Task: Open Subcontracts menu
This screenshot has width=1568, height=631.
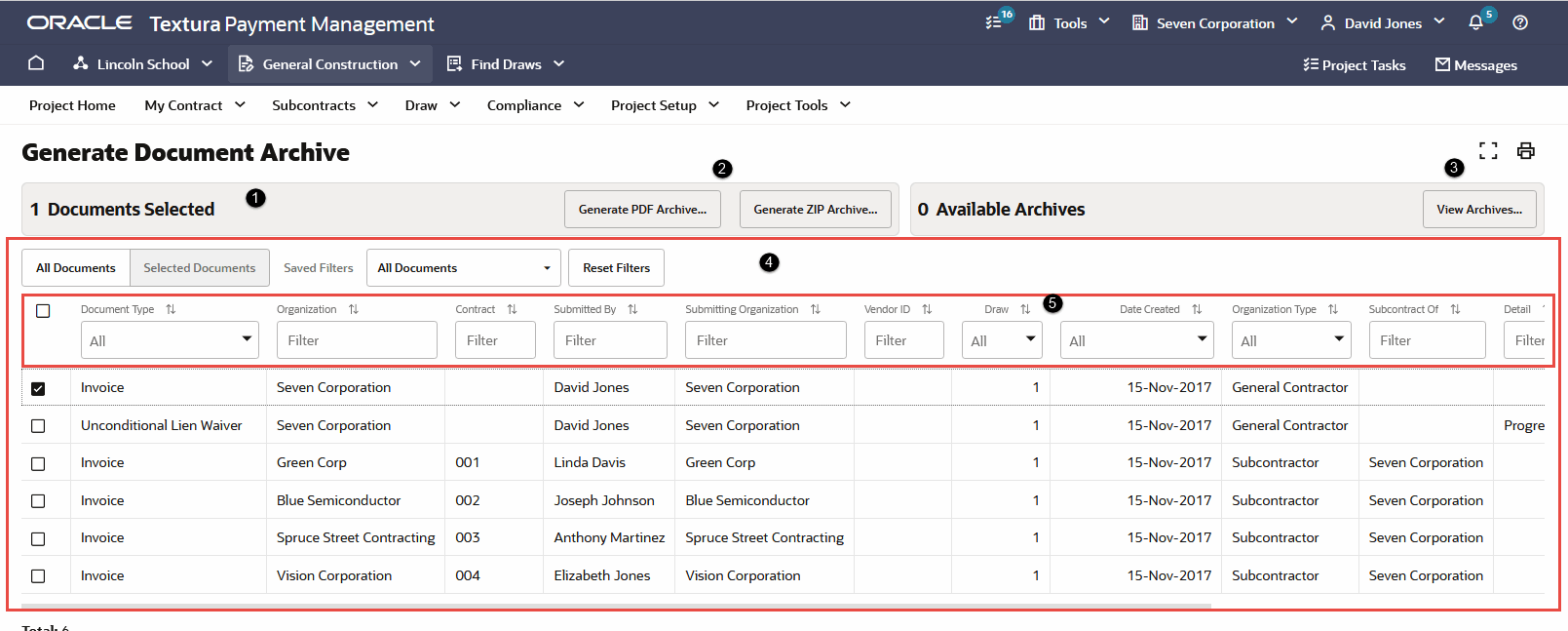Action: click(x=325, y=105)
